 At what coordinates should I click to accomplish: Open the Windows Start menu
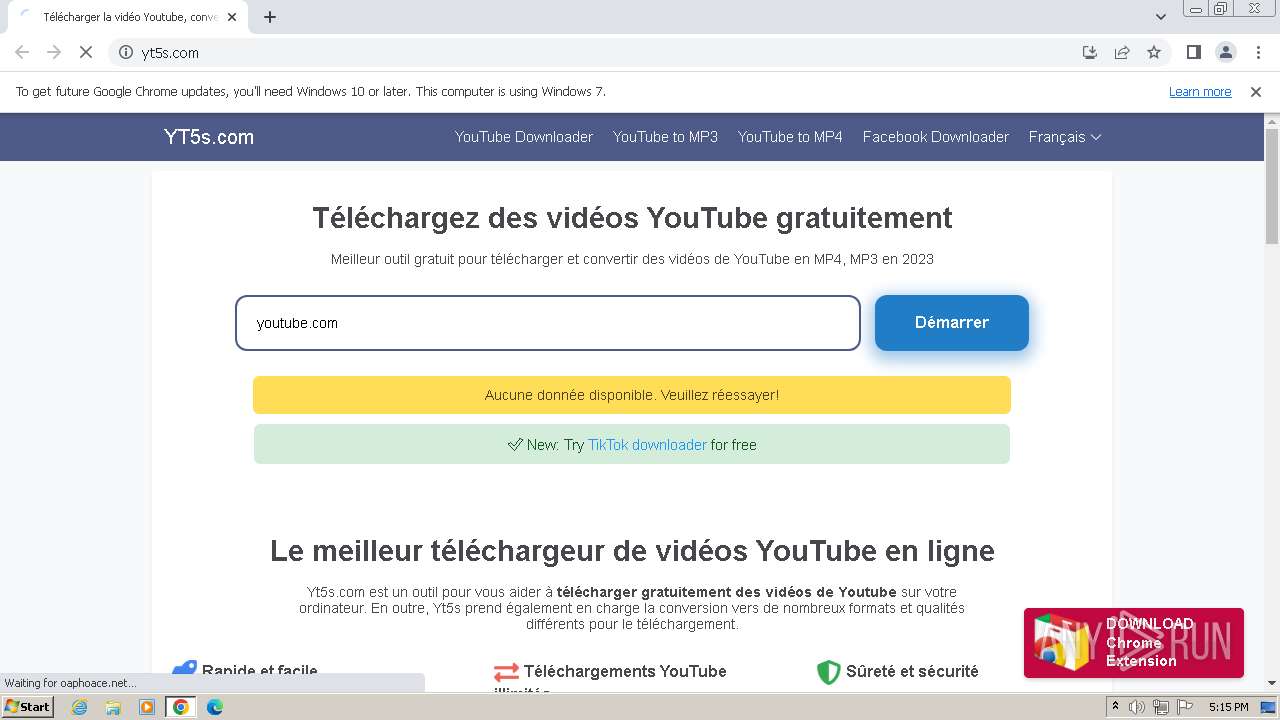pyautogui.click(x=27, y=707)
